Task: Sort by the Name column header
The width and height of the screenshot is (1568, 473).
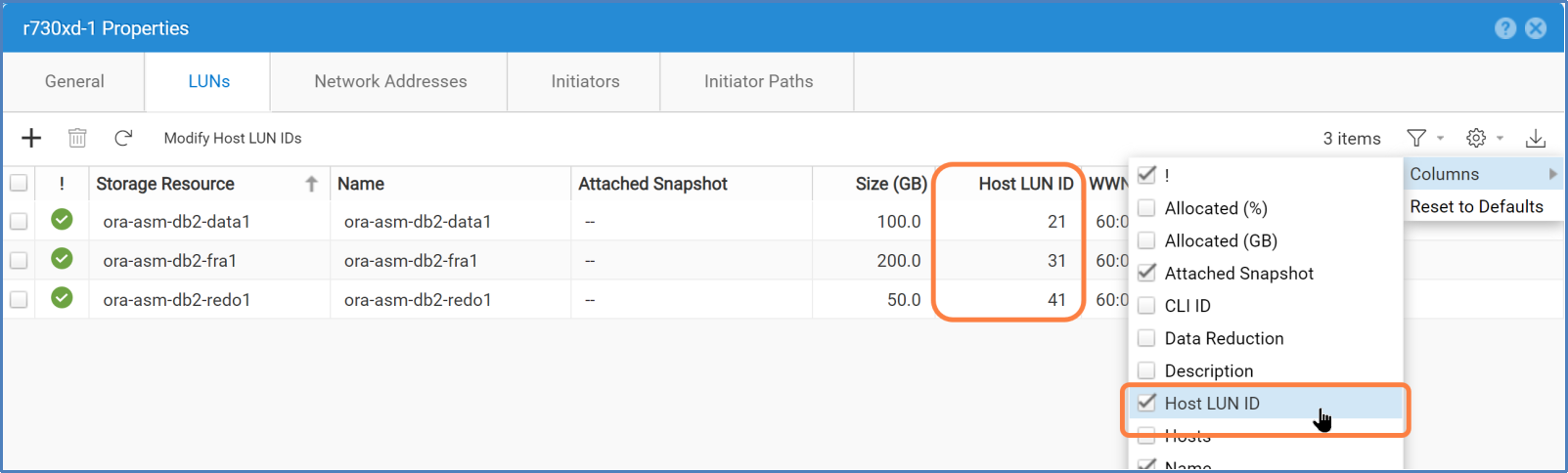Action: [361, 184]
